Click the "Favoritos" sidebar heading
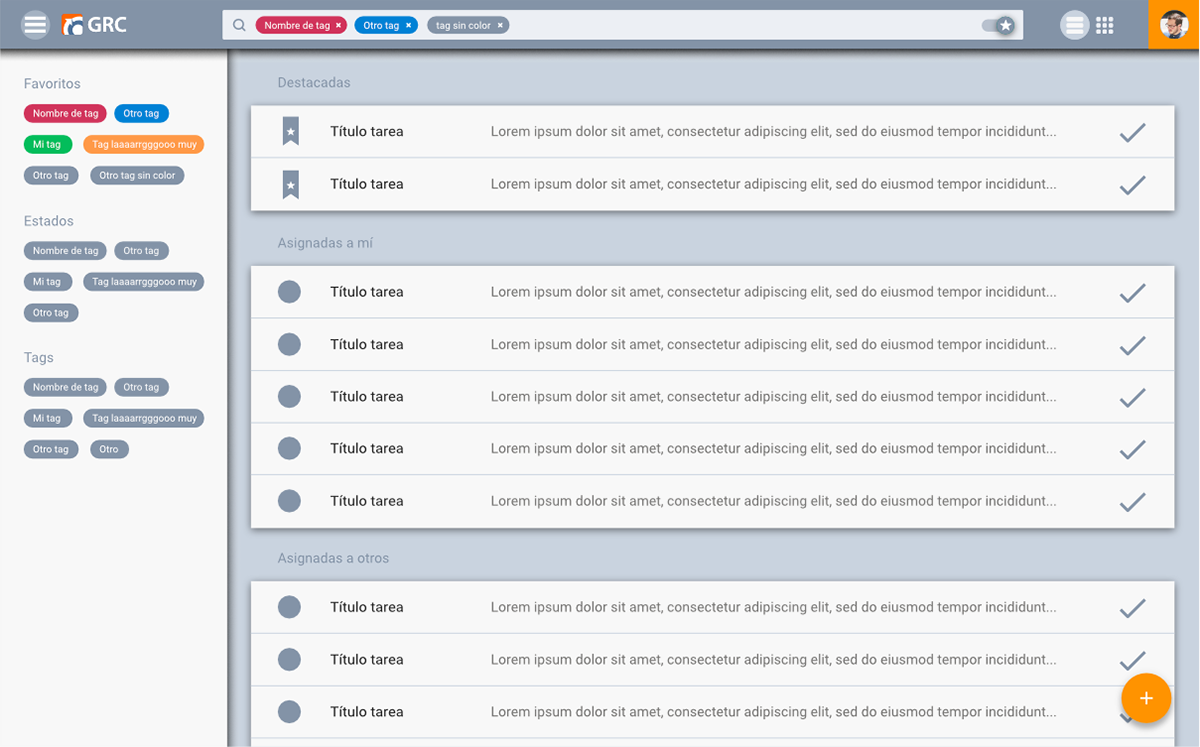The width and height of the screenshot is (1200, 747). 52,84
